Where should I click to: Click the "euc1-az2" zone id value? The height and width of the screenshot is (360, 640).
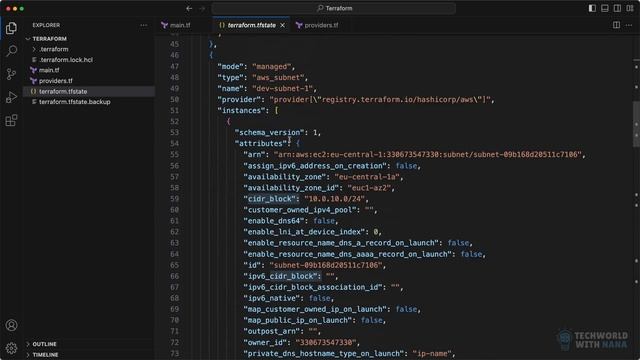tap(369, 188)
